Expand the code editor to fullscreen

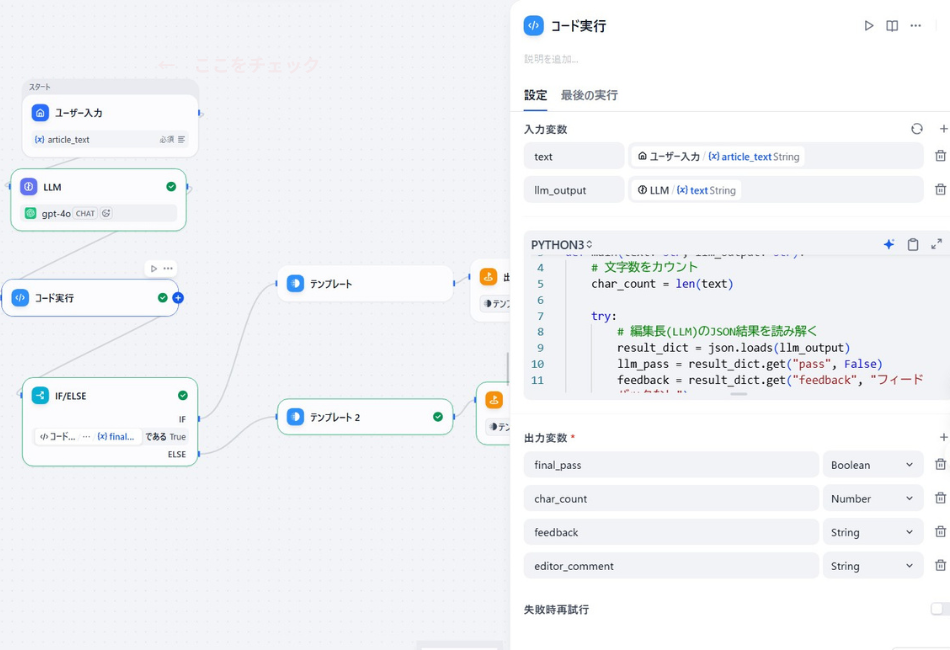click(936, 243)
